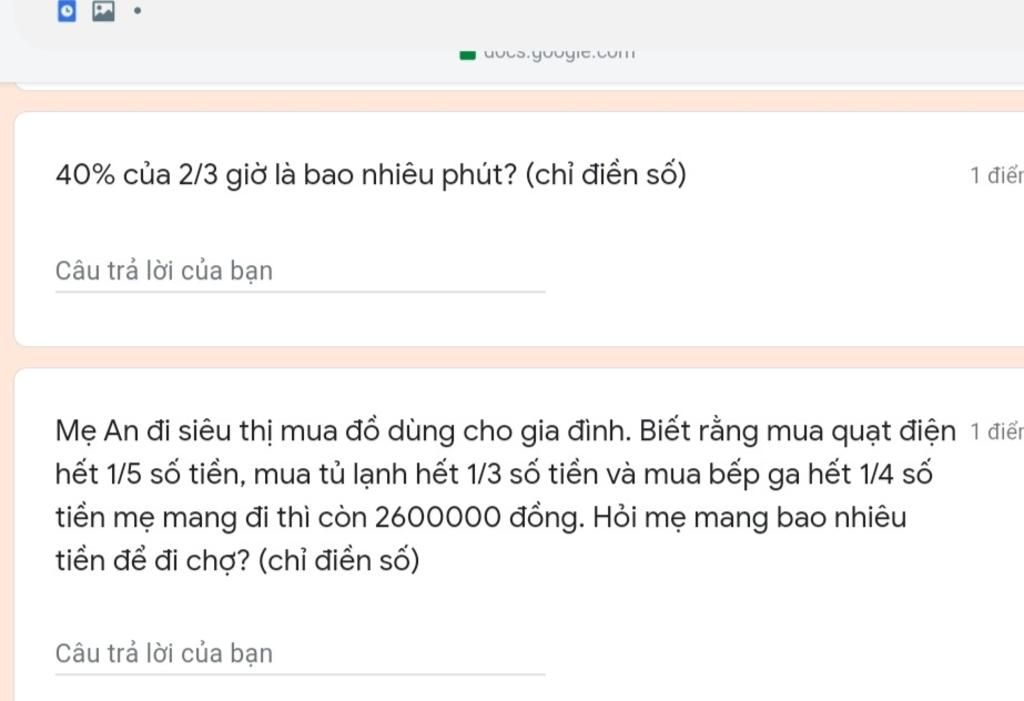The width and height of the screenshot is (1024, 701).
Task: Tap the green secure-site icon beside docs.google.com
Action: pos(468,54)
